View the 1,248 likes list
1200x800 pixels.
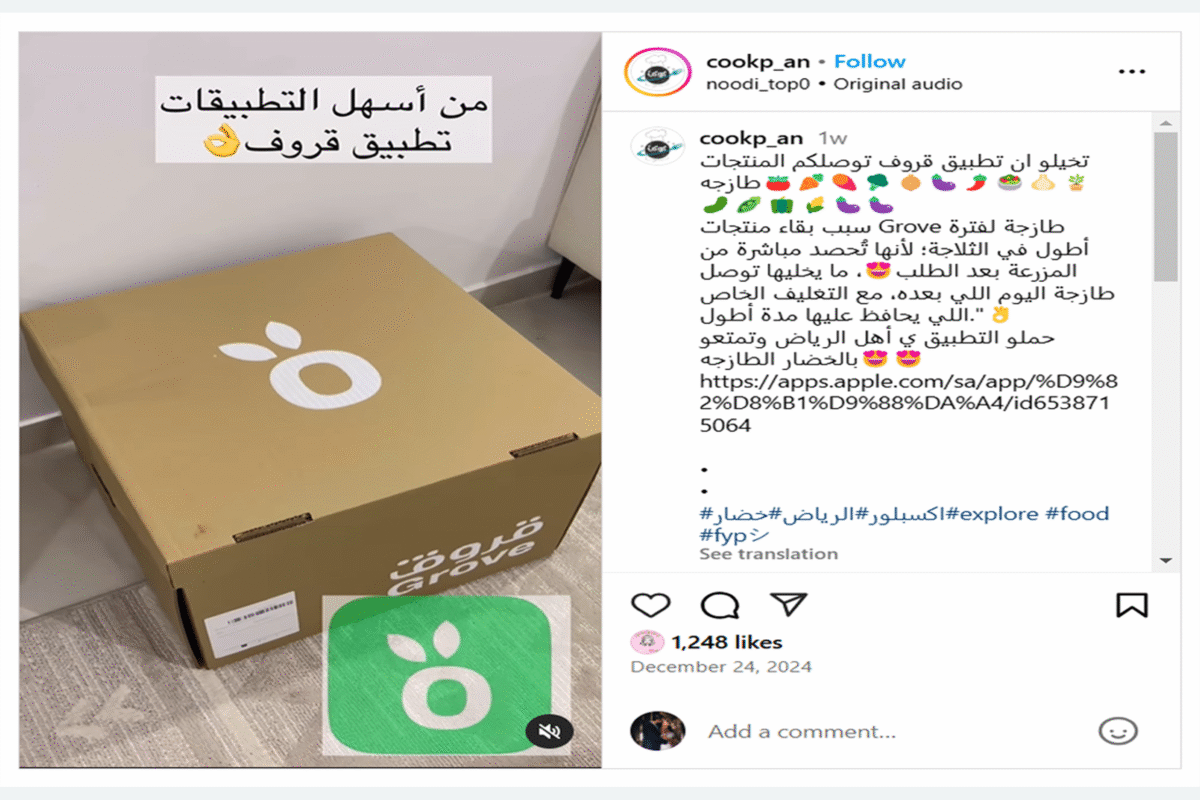pyautogui.click(x=726, y=642)
